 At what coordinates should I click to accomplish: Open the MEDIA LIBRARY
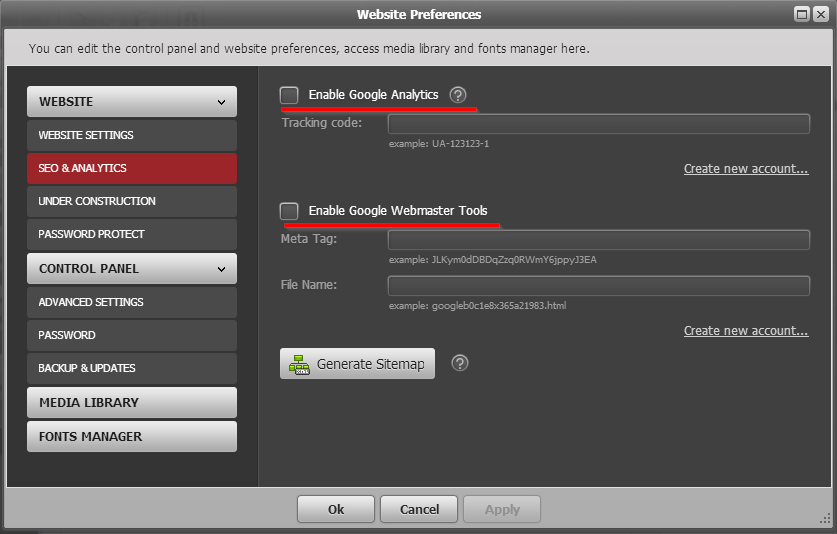coord(132,403)
